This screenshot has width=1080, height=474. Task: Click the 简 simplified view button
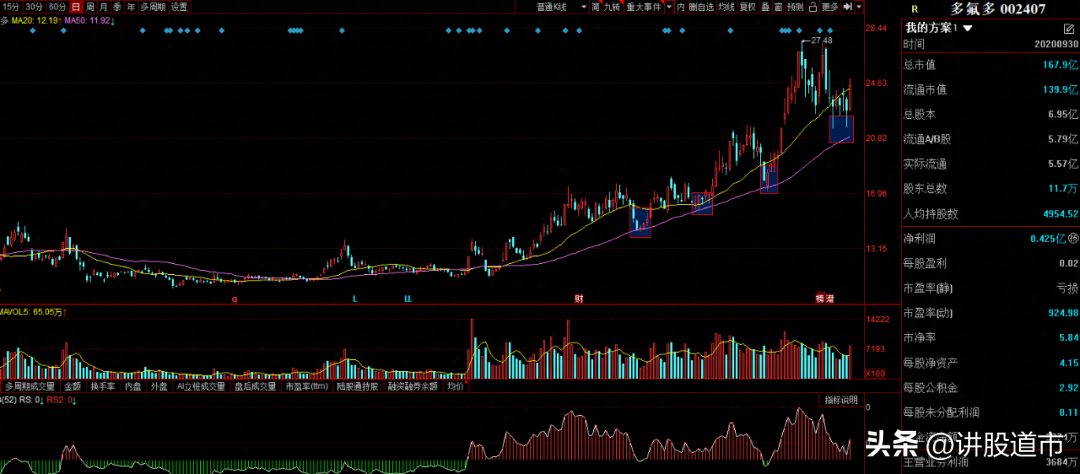[595, 6]
